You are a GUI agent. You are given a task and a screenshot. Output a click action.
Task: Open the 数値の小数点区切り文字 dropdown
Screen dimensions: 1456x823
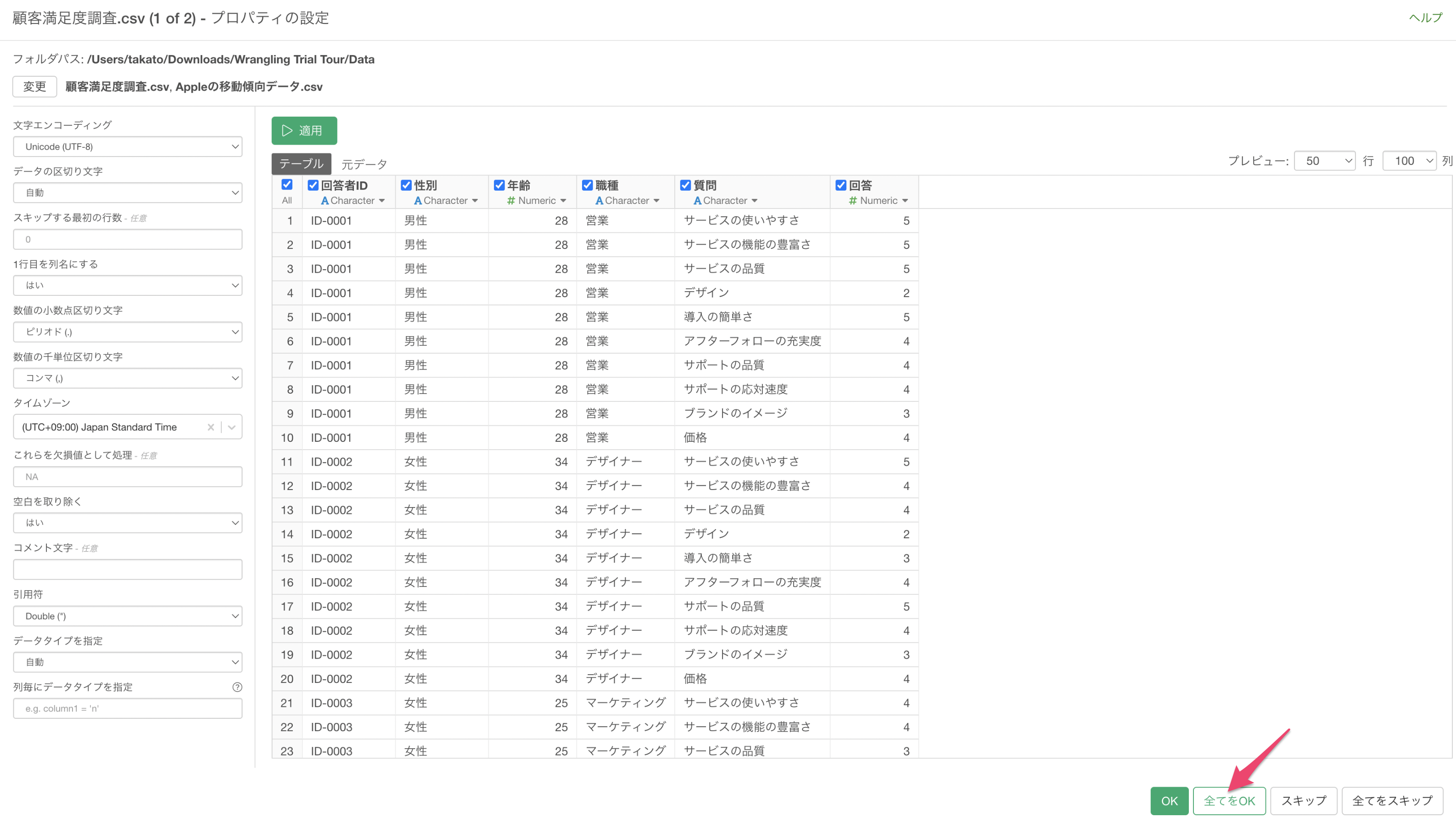click(x=128, y=332)
